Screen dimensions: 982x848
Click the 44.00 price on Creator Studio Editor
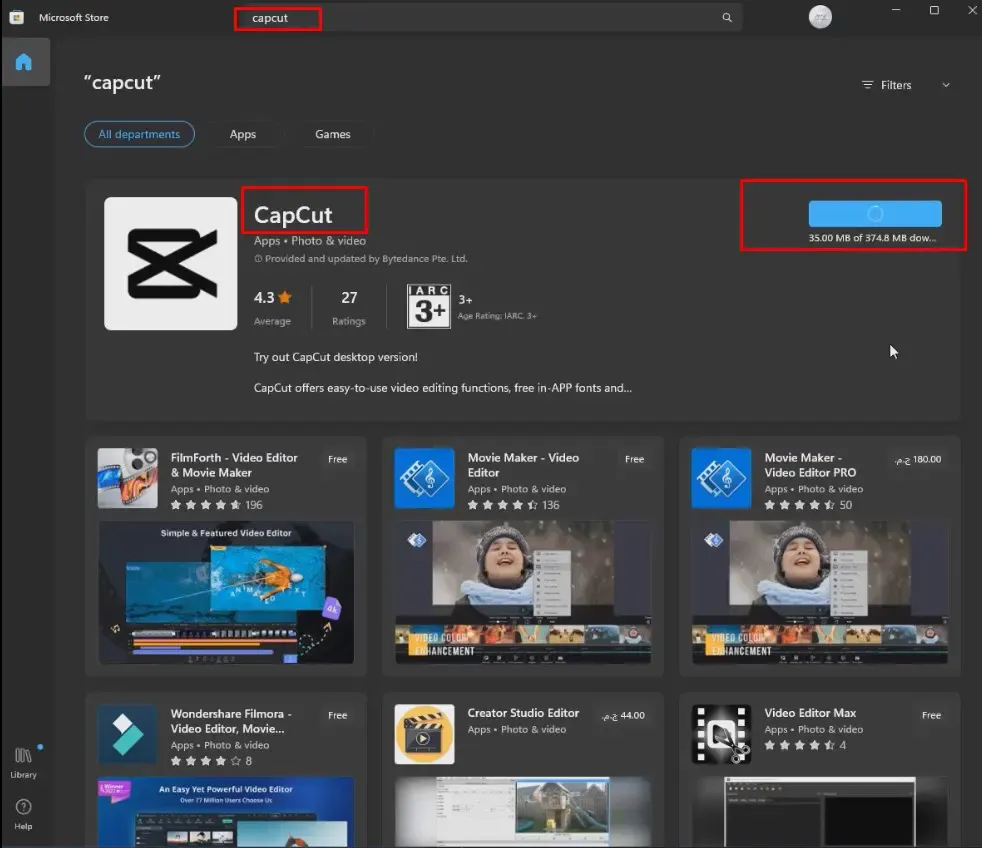point(623,716)
